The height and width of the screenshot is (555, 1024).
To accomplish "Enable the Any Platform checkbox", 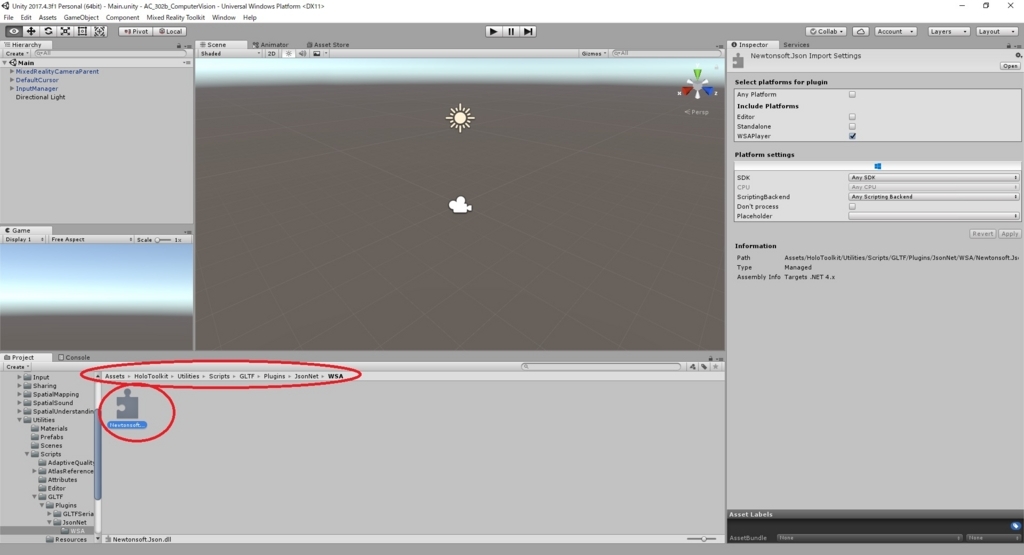I will pyautogui.click(x=852, y=95).
